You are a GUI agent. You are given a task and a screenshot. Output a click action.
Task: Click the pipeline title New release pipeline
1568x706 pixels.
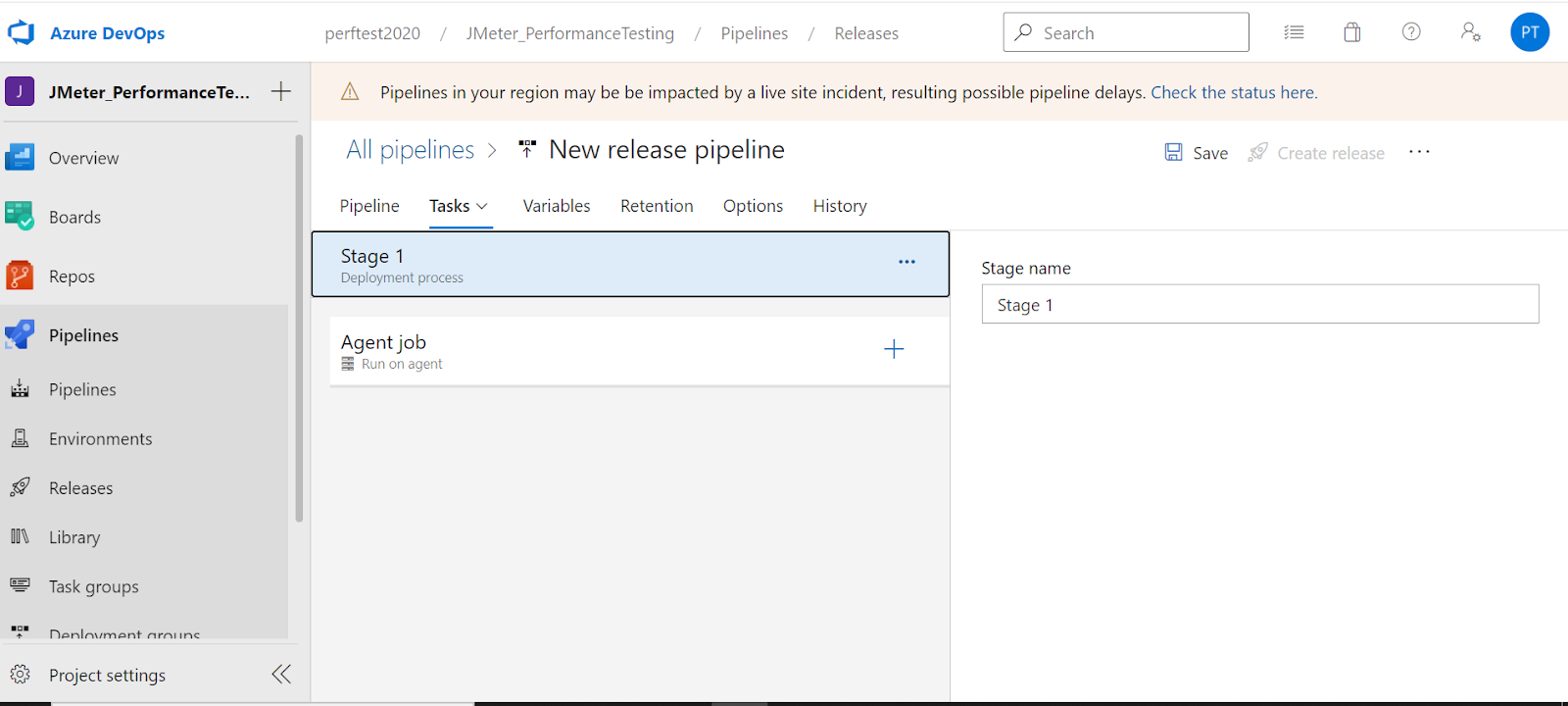tap(666, 150)
